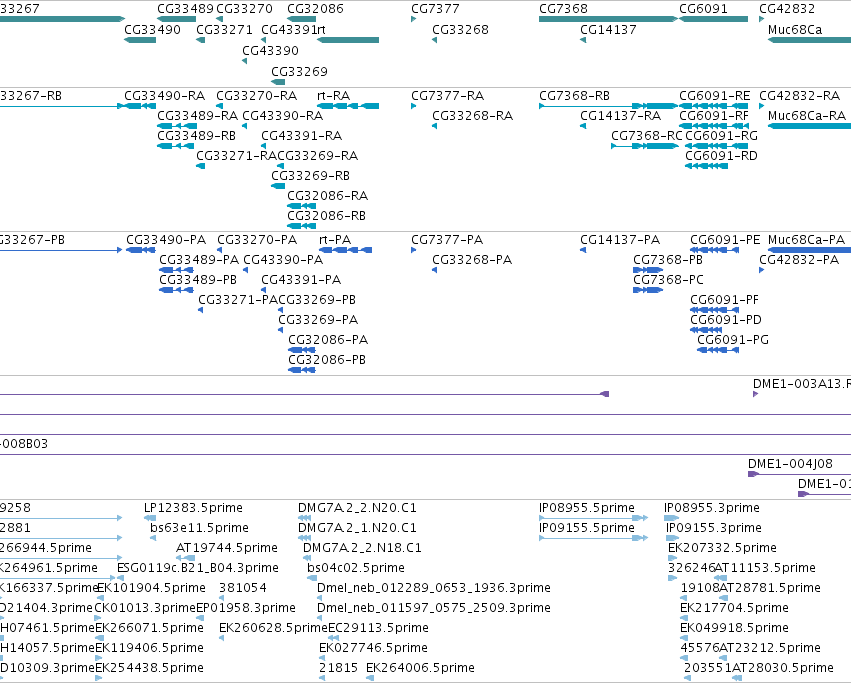
Task: Click the LP12383.5prime EST label
Action: (193, 508)
